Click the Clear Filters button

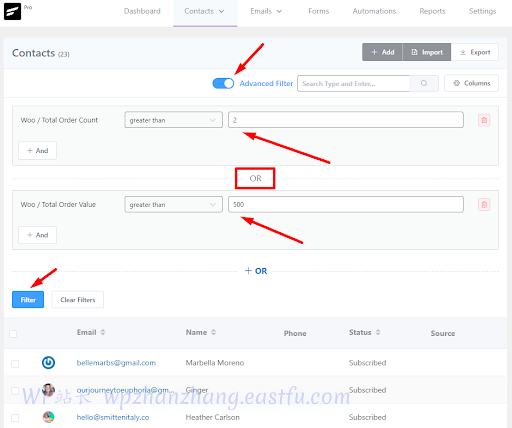(78, 300)
